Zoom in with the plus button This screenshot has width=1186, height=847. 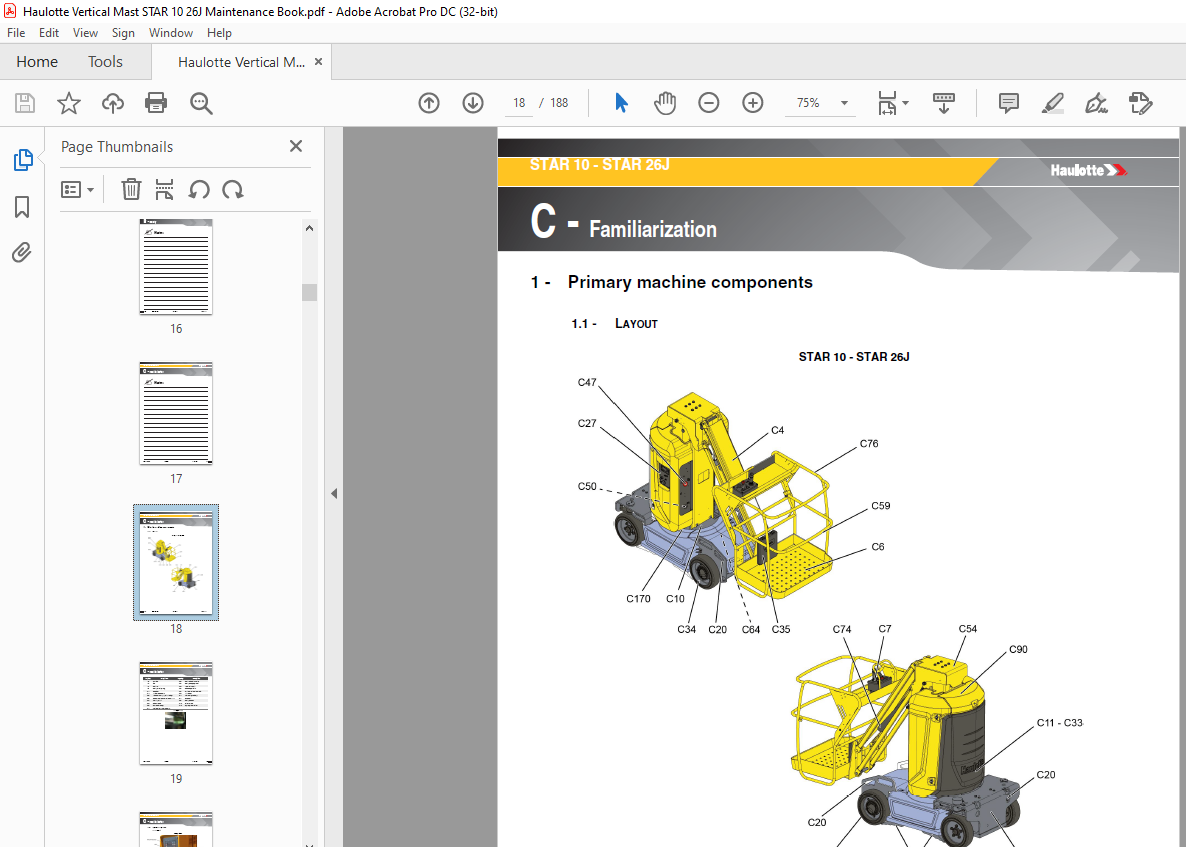(753, 103)
